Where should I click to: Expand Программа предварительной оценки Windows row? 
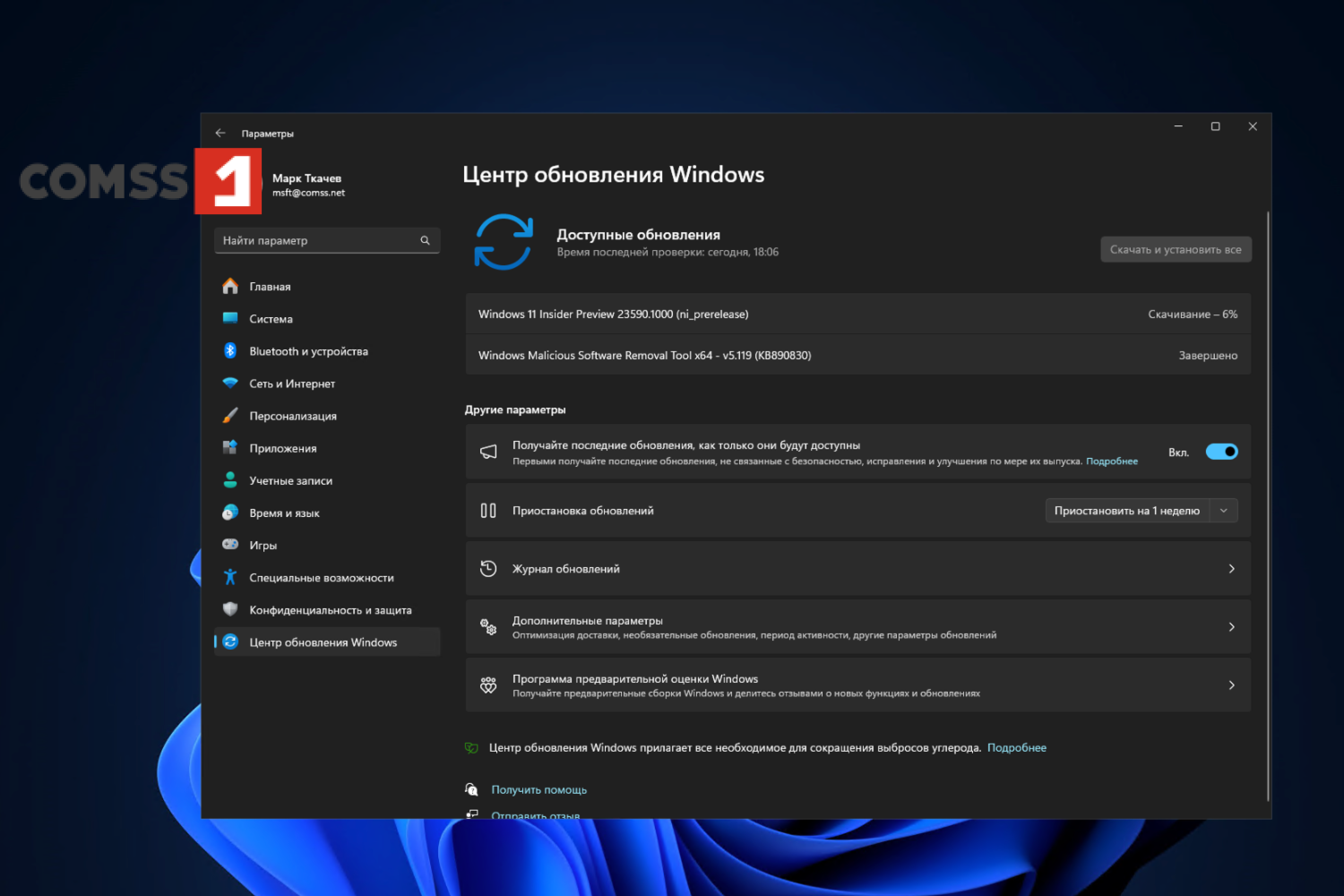click(x=1231, y=685)
